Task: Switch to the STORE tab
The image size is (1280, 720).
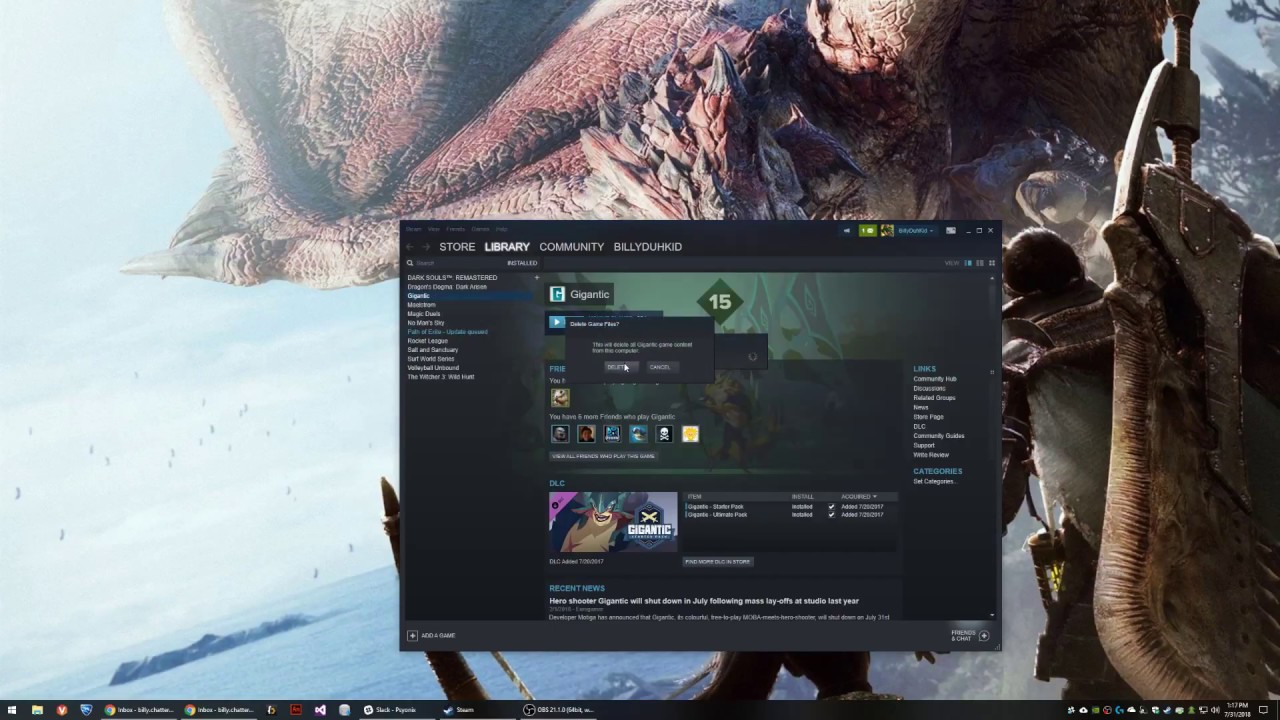Action: (457, 247)
